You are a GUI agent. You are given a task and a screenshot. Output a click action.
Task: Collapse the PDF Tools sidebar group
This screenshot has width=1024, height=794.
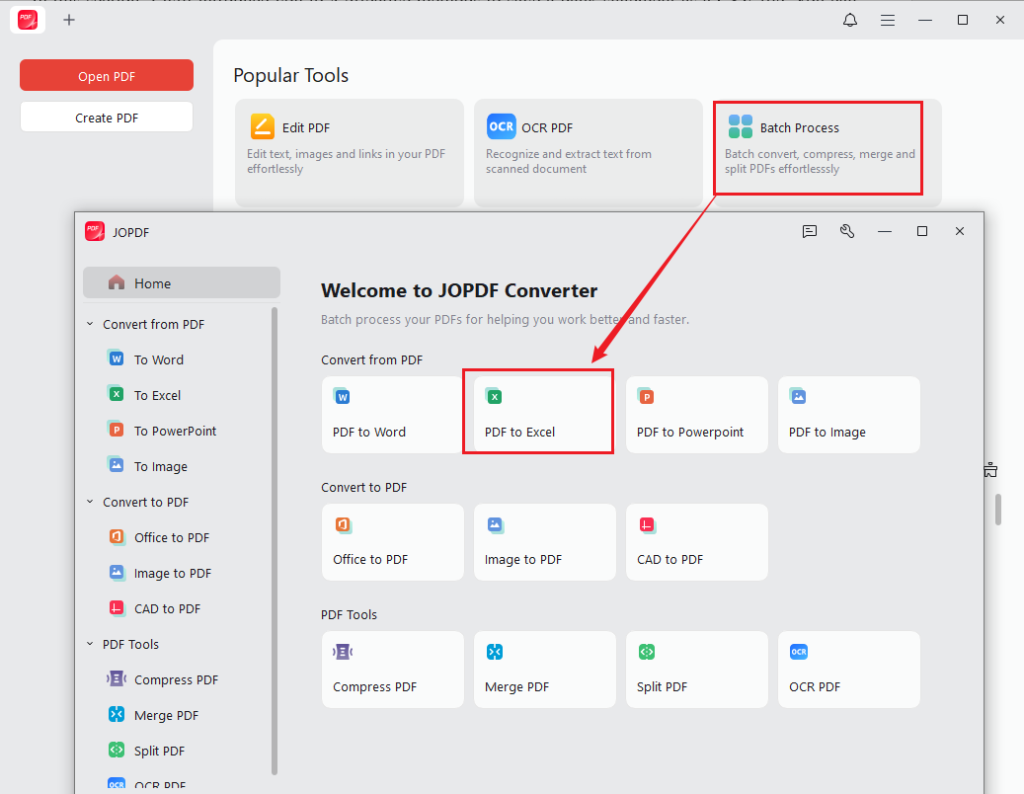90,644
